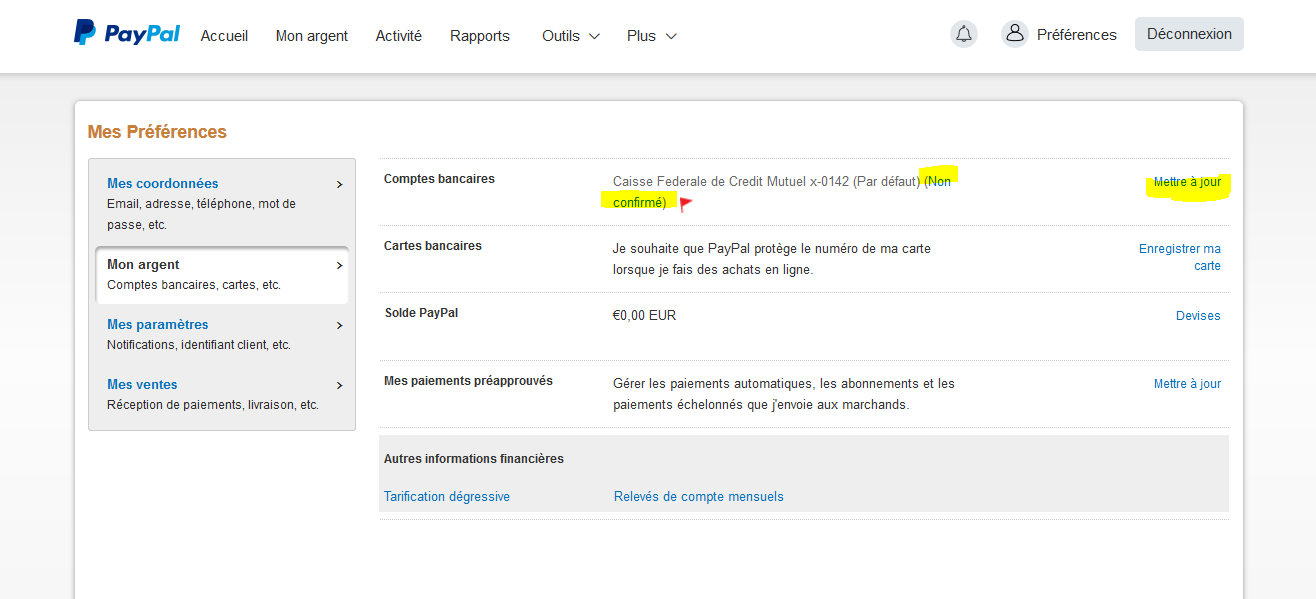Open the Devises link for Solde PayPal

[x=1198, y=316]
